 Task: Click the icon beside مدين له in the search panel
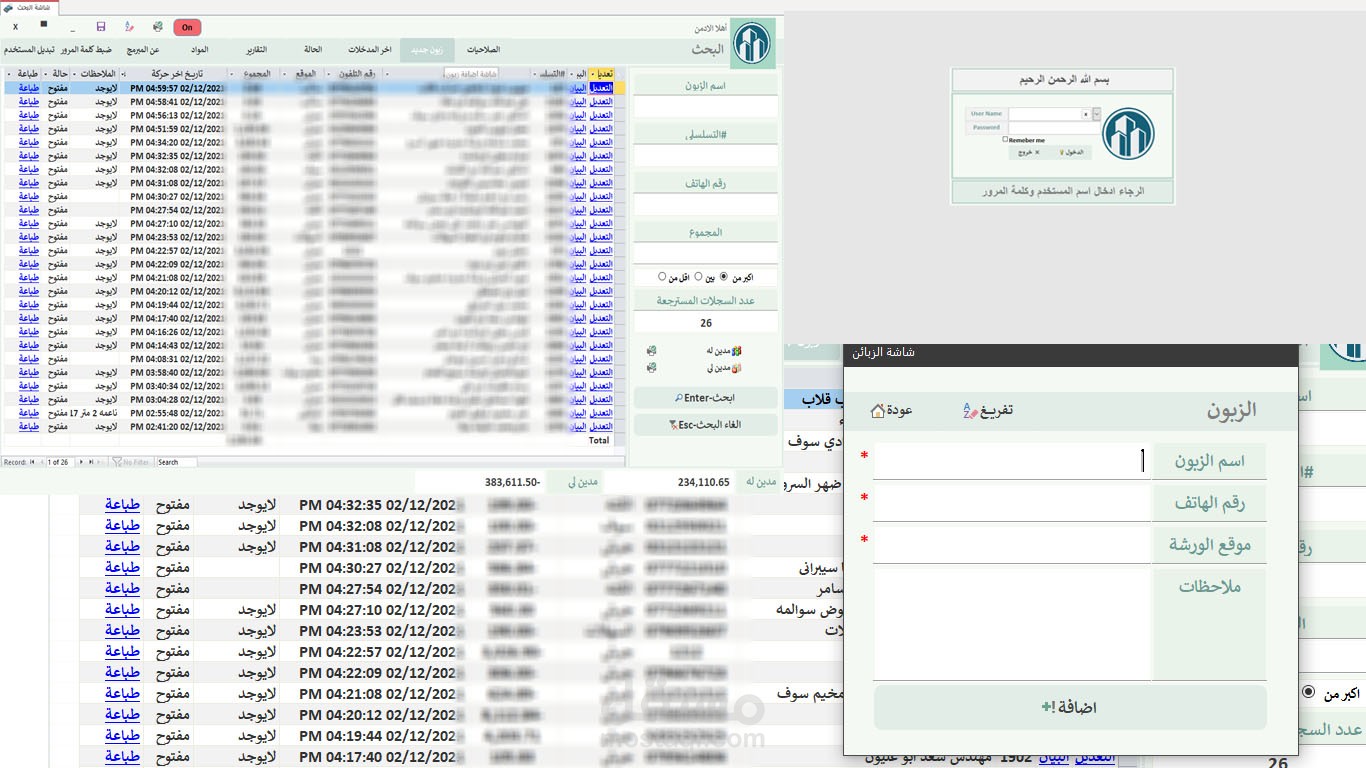coord(650,352)
